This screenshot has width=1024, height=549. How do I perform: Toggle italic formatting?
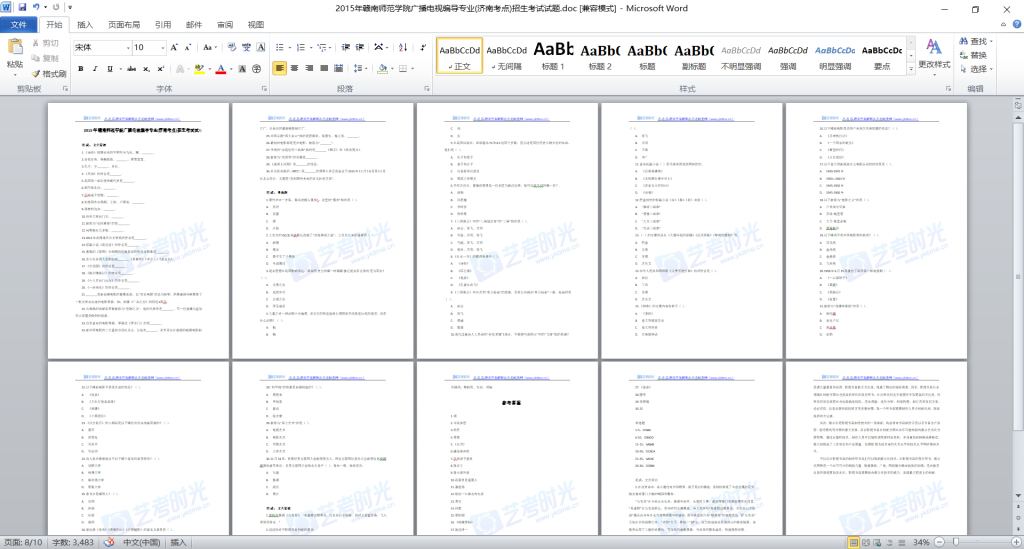[96, 69]
